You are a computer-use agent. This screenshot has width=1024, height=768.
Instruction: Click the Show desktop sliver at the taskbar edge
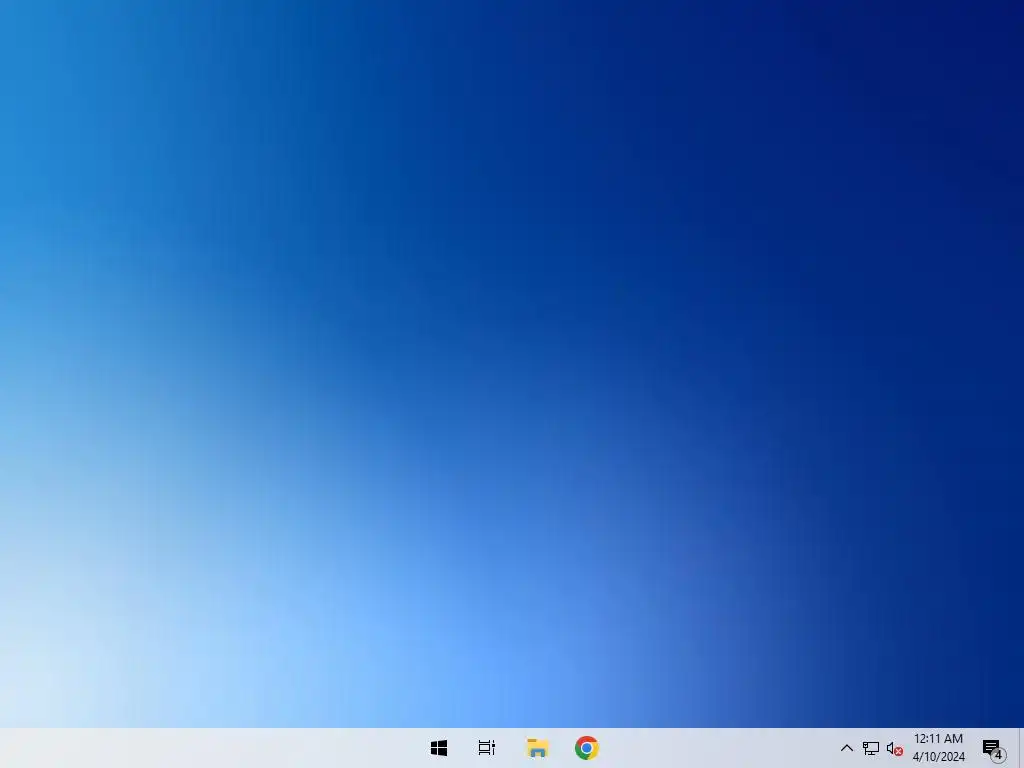pos(1021,748)
